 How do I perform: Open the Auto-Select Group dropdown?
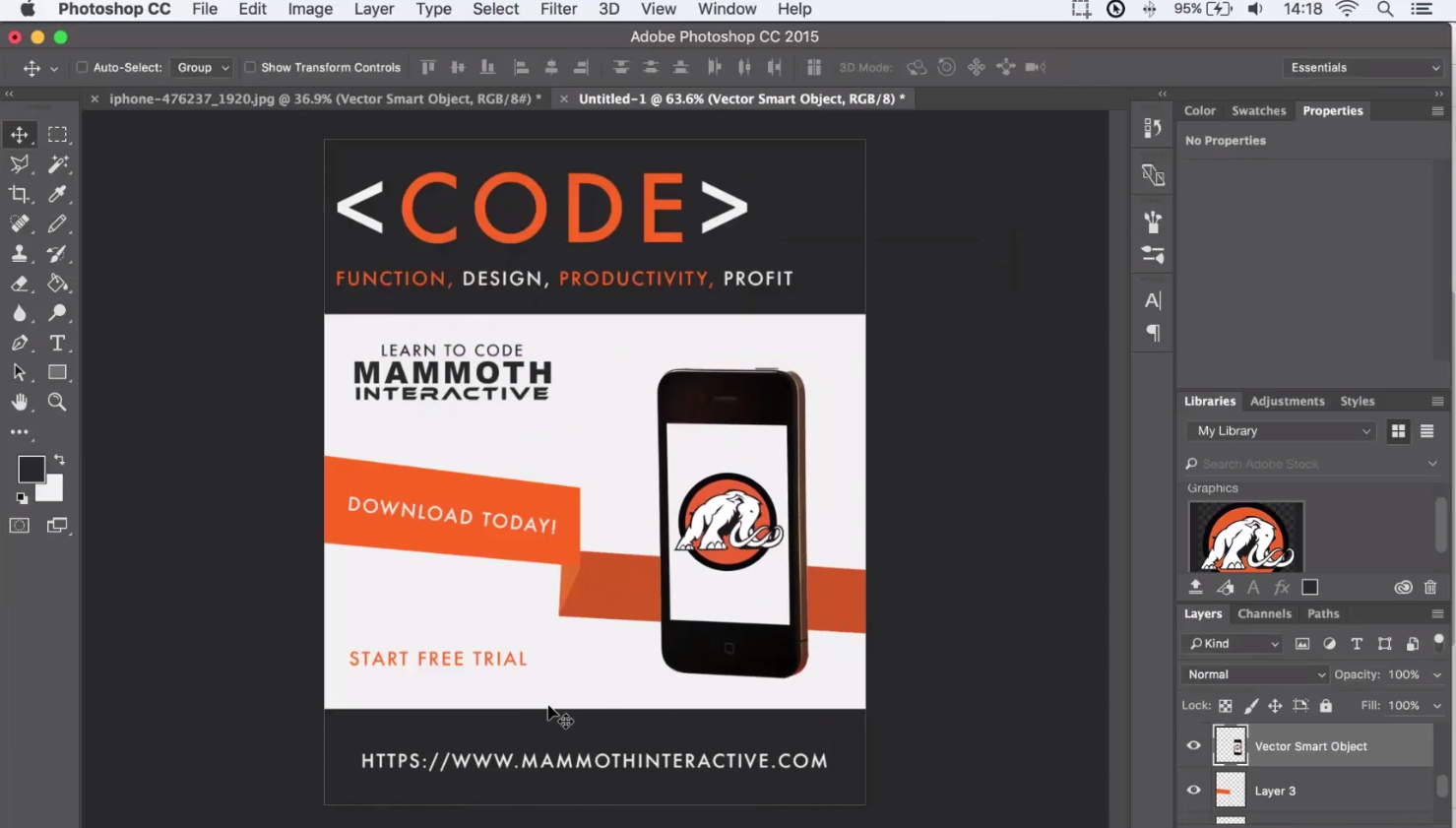click(202, 68)
